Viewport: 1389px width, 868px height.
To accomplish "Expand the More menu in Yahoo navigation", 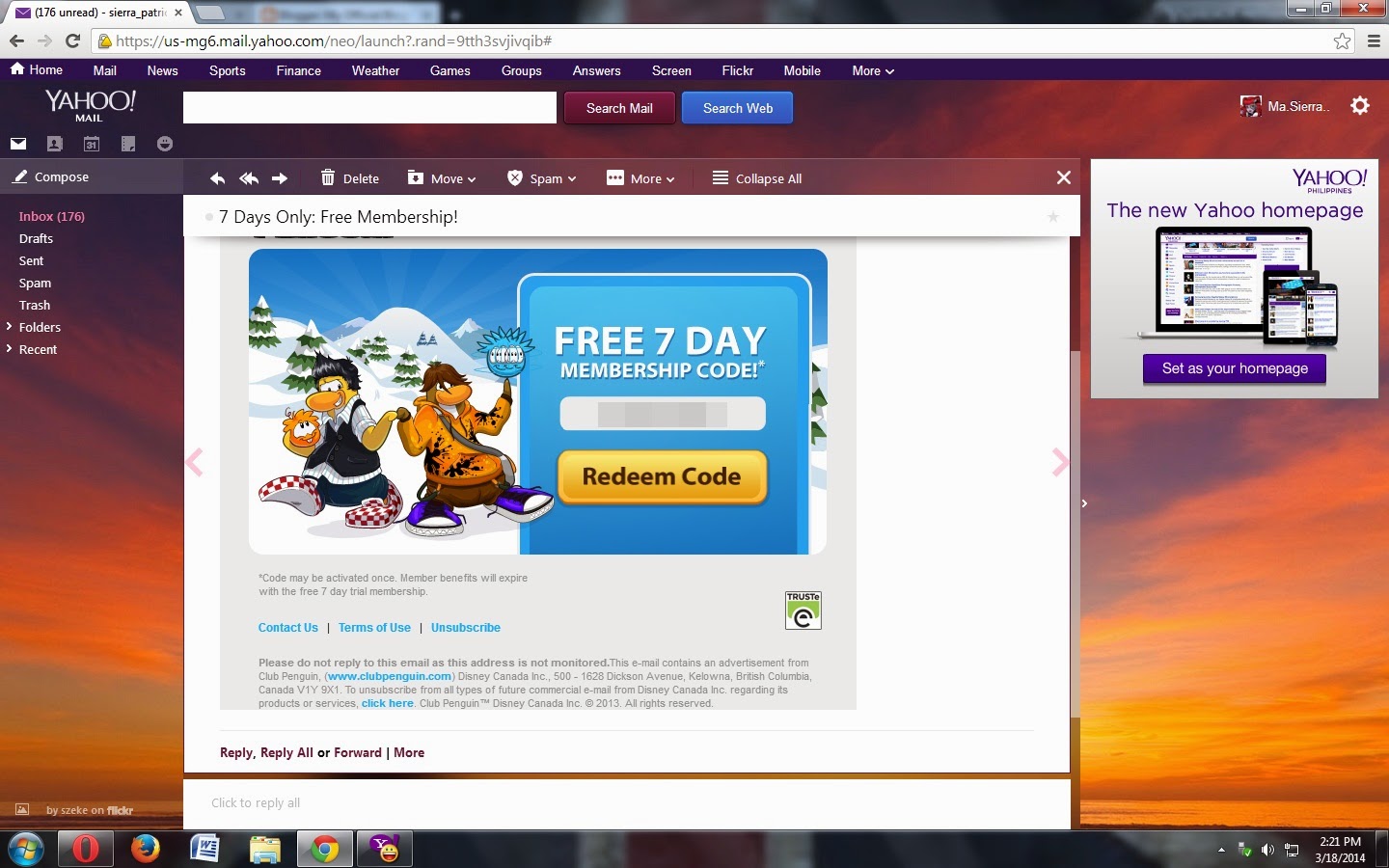I will point(873,70).
